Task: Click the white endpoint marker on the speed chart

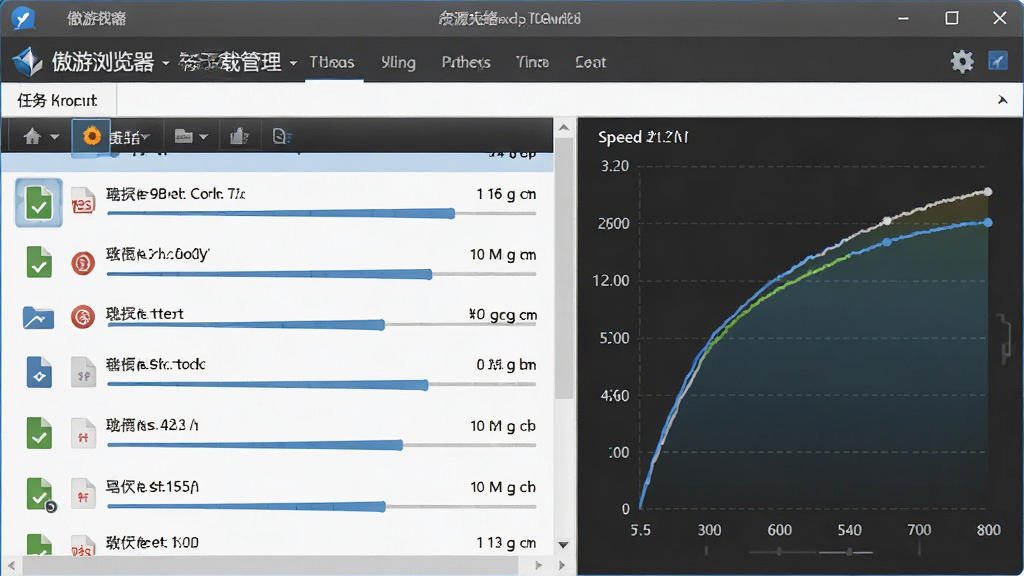Action: [988, 192]
